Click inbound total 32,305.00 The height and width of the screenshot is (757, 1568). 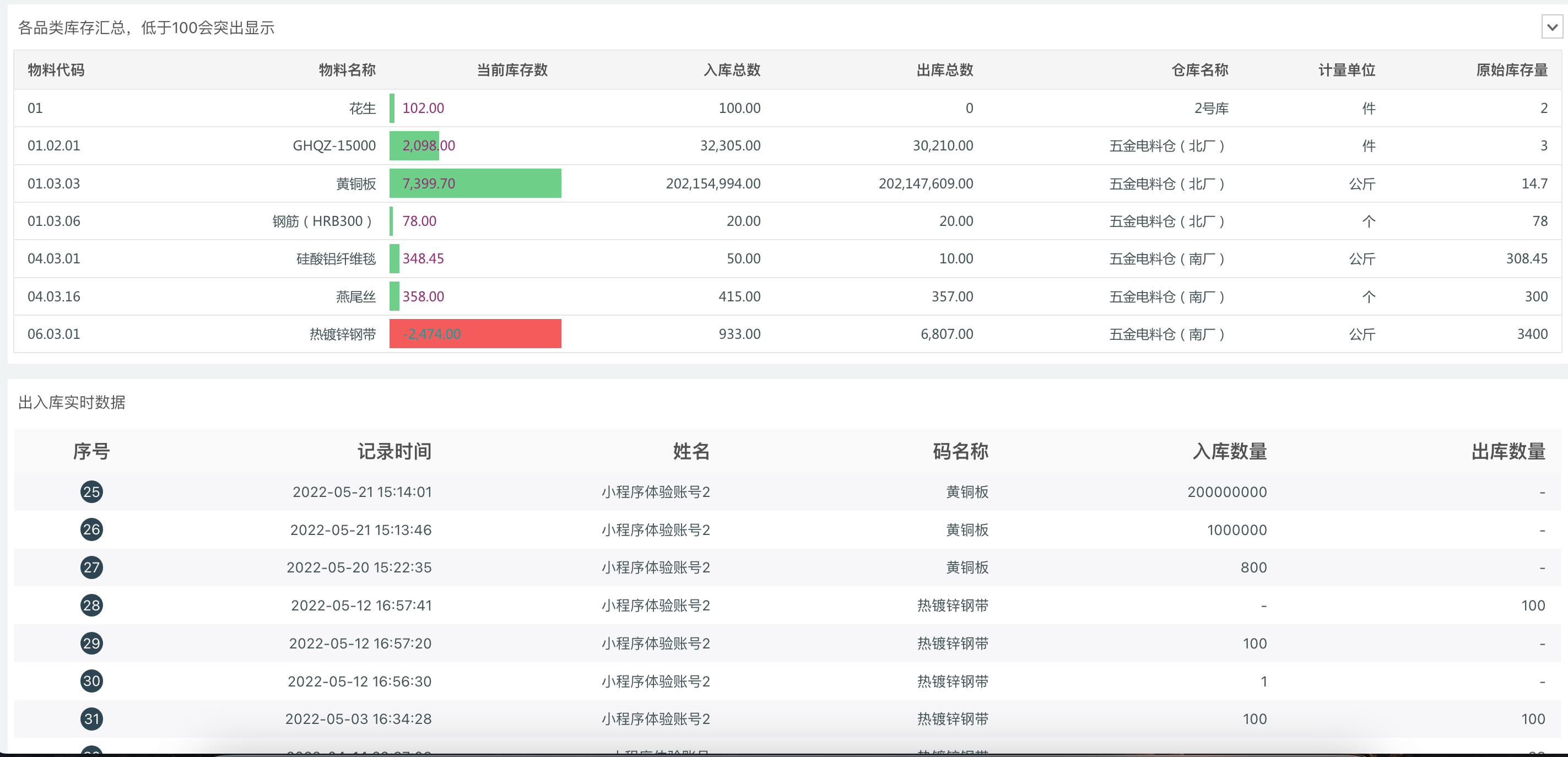731,145
